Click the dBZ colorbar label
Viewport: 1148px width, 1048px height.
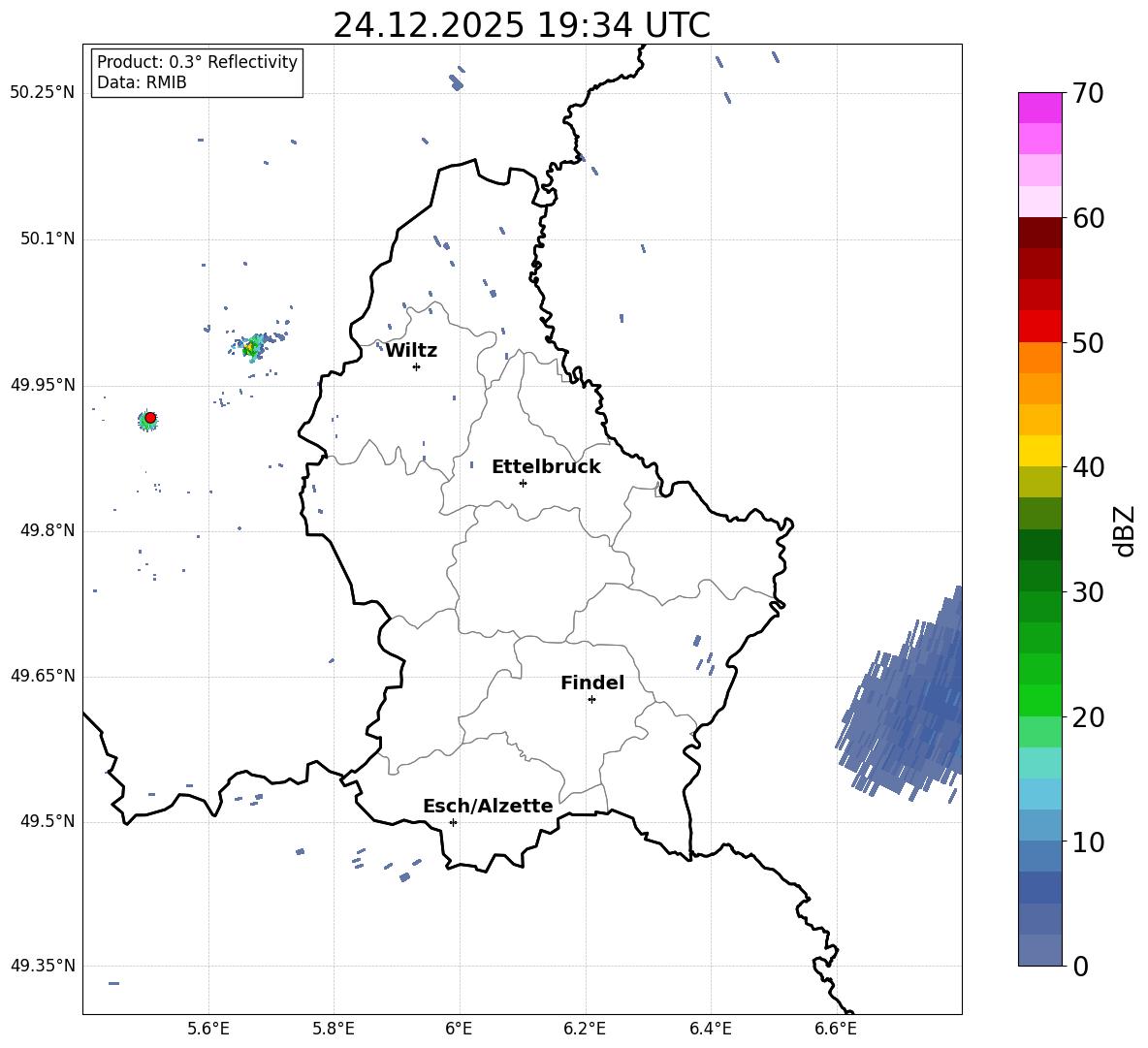(x=1126, y=530)
